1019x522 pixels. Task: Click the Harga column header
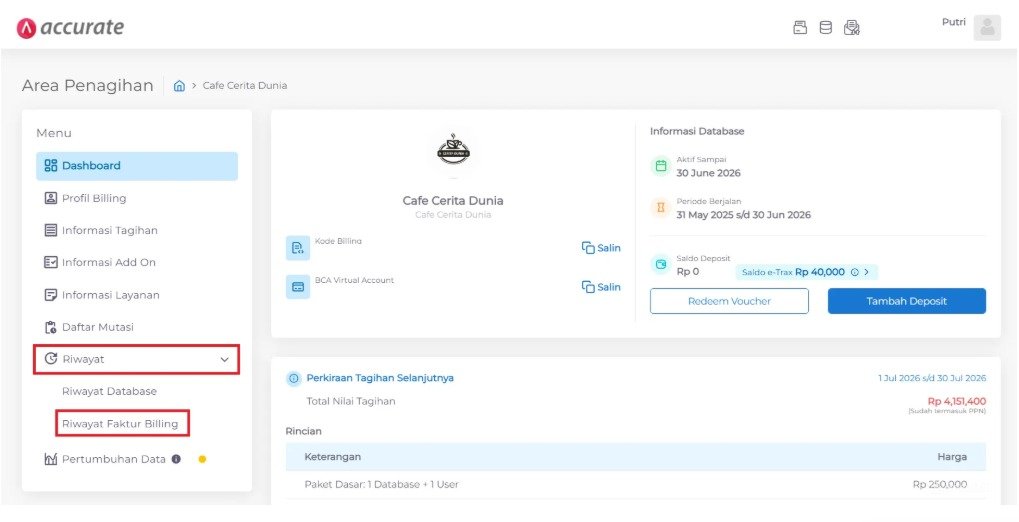pos(952,457)
